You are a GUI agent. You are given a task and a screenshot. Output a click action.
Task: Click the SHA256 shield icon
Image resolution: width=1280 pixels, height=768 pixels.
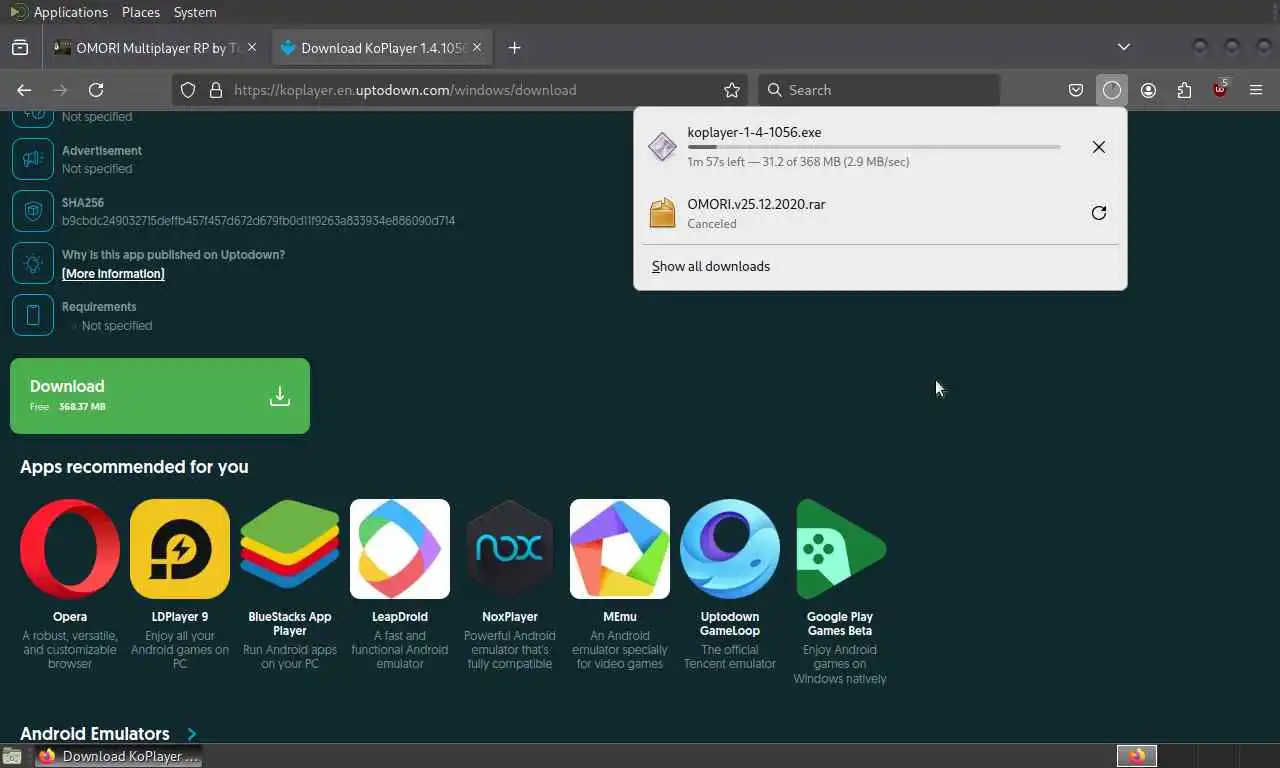[33, 211]
